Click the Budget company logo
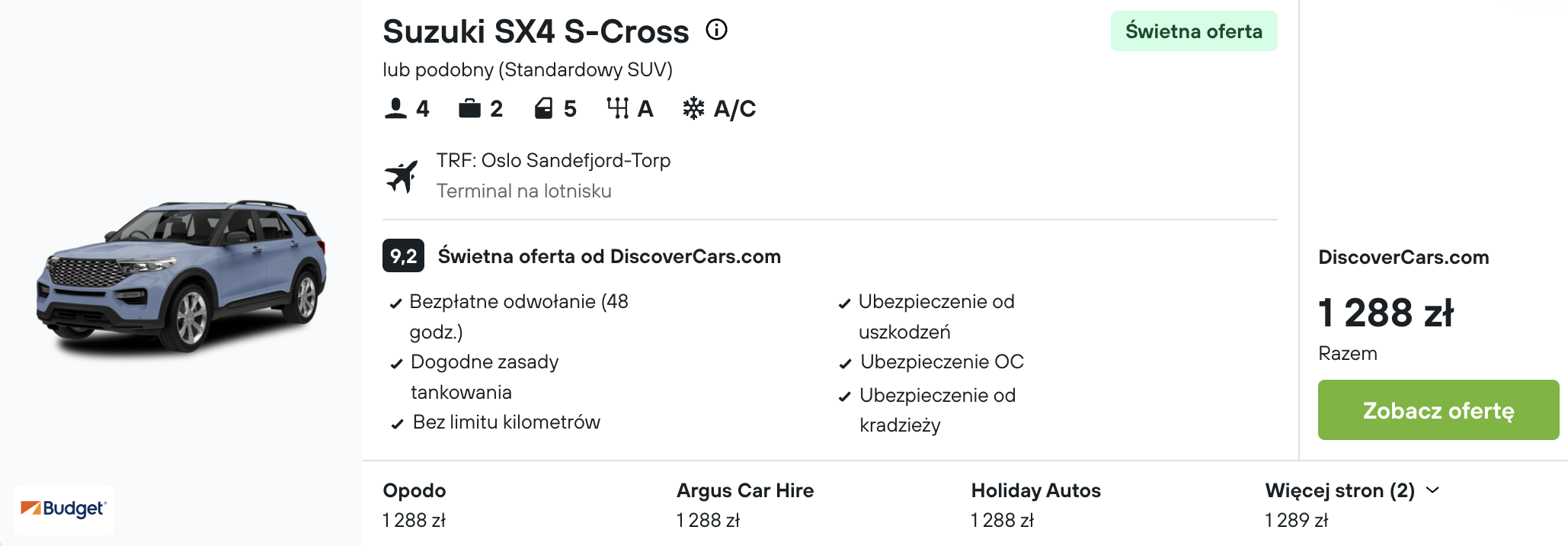Screen dimensions: 1568x546 click(x=64, y=509)
